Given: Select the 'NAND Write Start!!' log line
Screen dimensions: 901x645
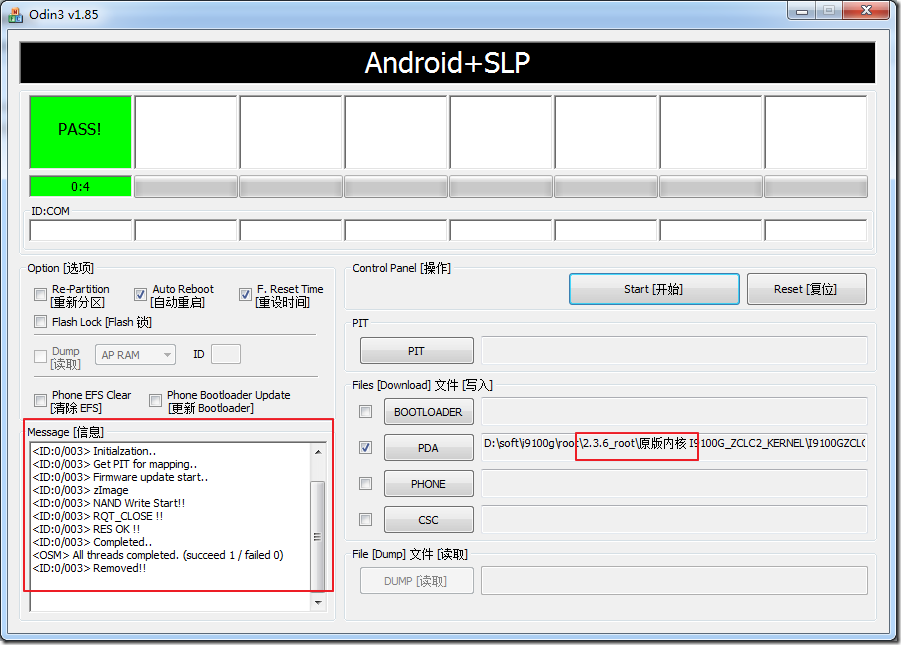Looking at the screenshot, I should [x=109, y=503].
